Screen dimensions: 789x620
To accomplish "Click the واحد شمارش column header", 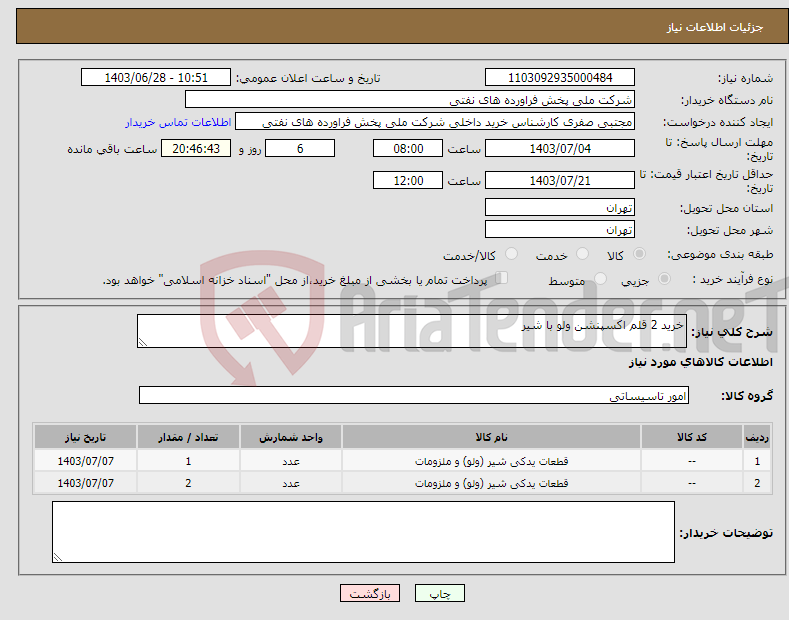I will point(291,437).
